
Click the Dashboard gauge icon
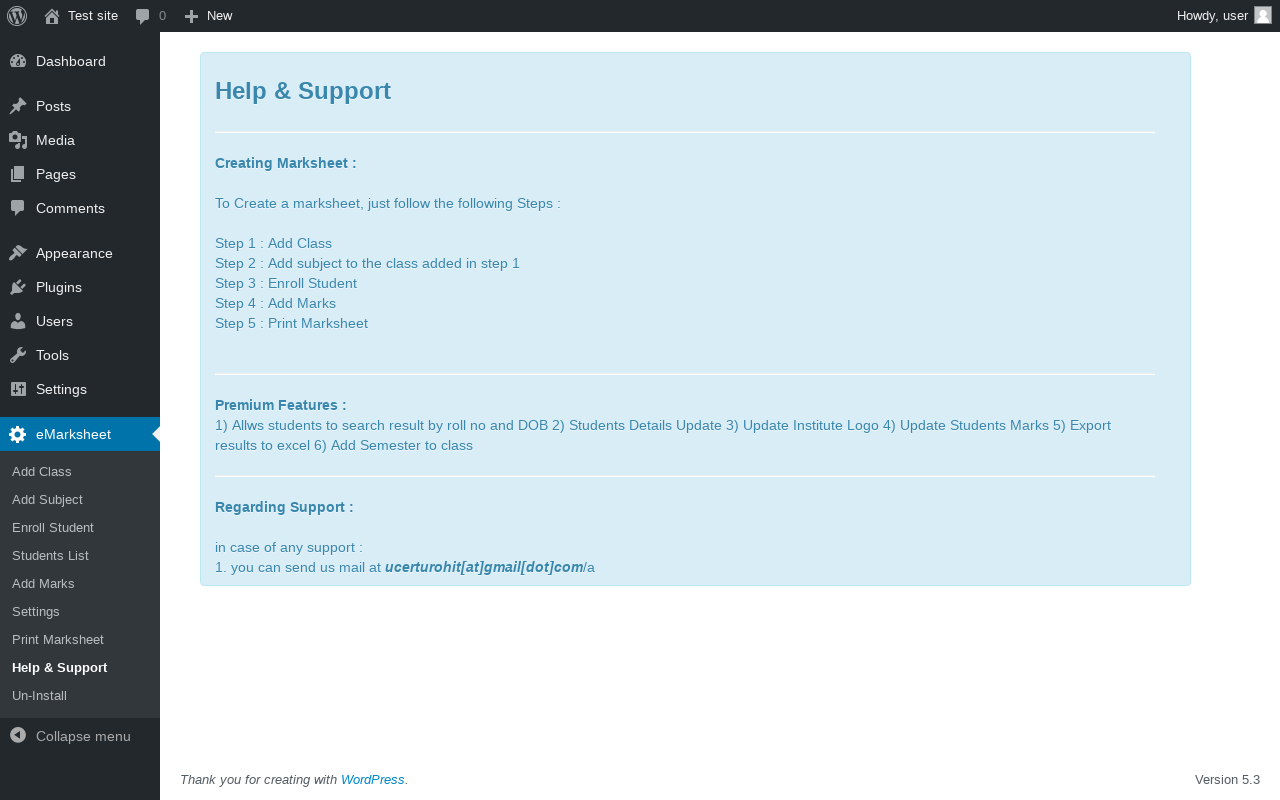(x=18, y=61)
